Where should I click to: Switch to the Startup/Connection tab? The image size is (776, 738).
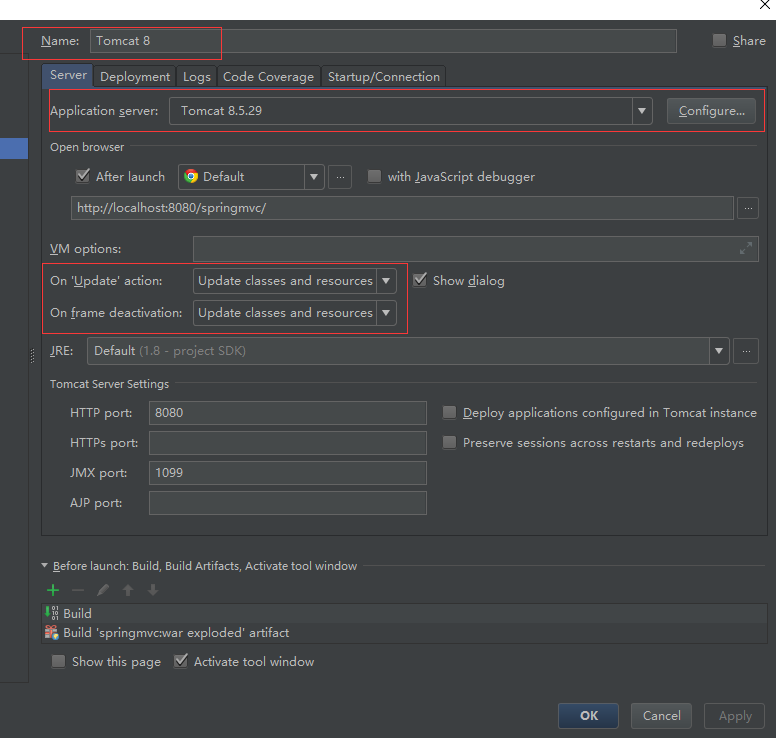(x=384, y=77)
